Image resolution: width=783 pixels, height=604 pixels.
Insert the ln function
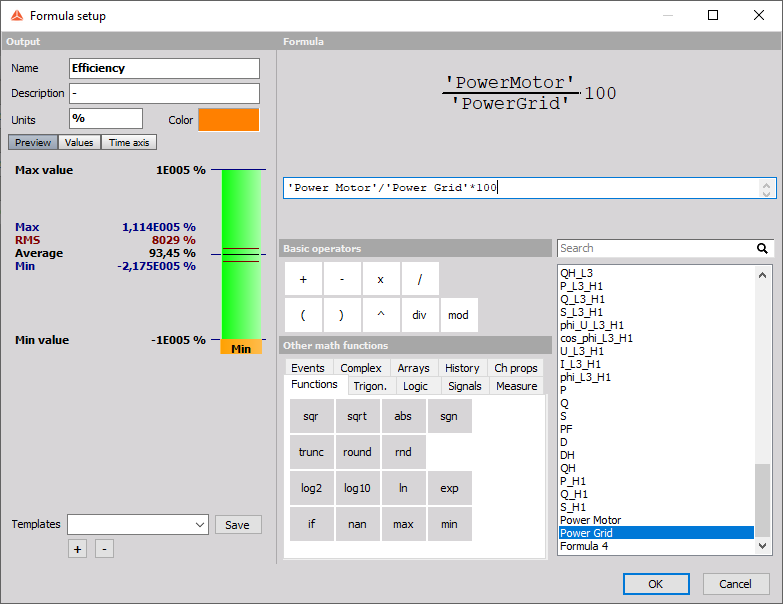point(403,488)
